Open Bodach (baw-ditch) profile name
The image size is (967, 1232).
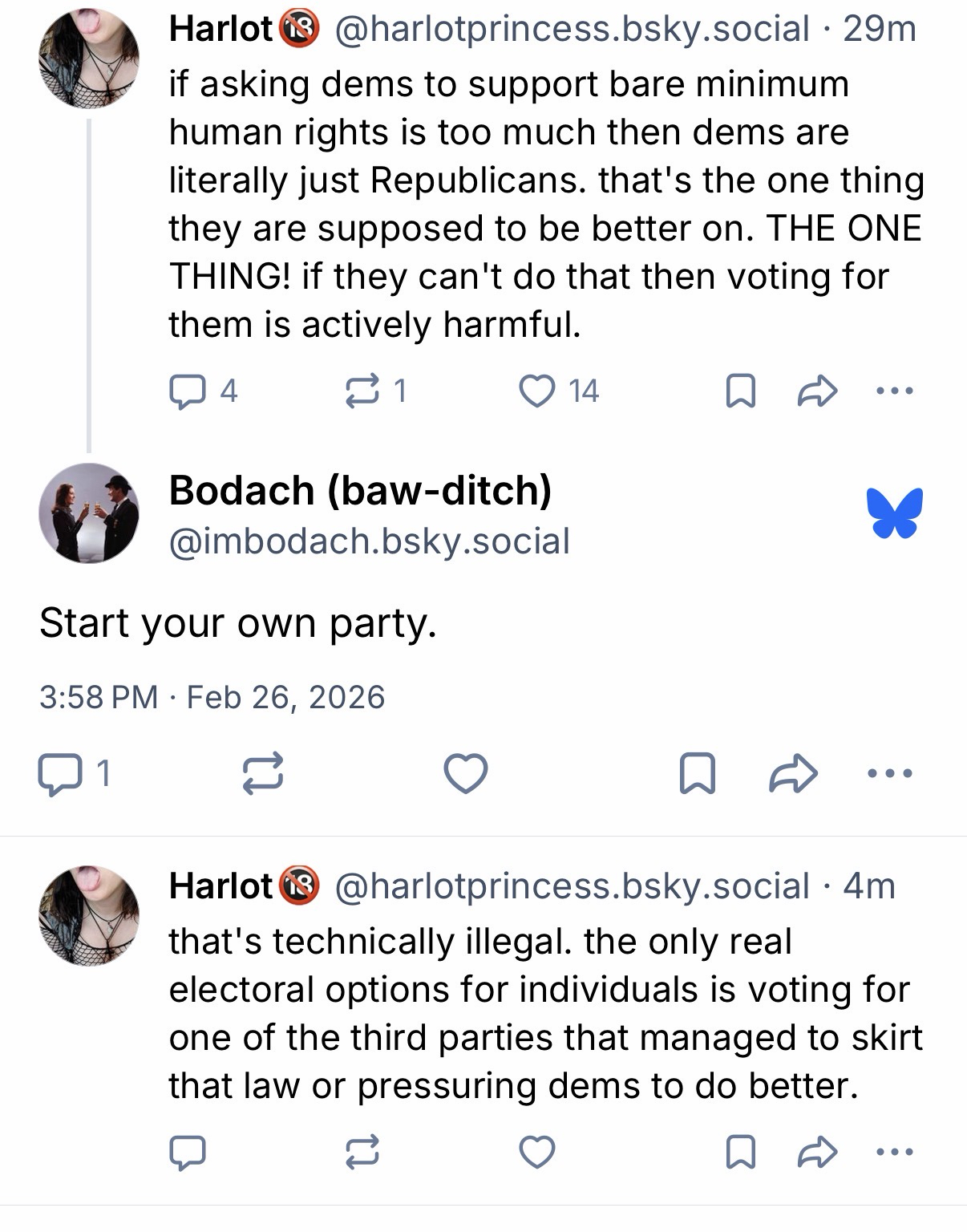pos(360,490)
